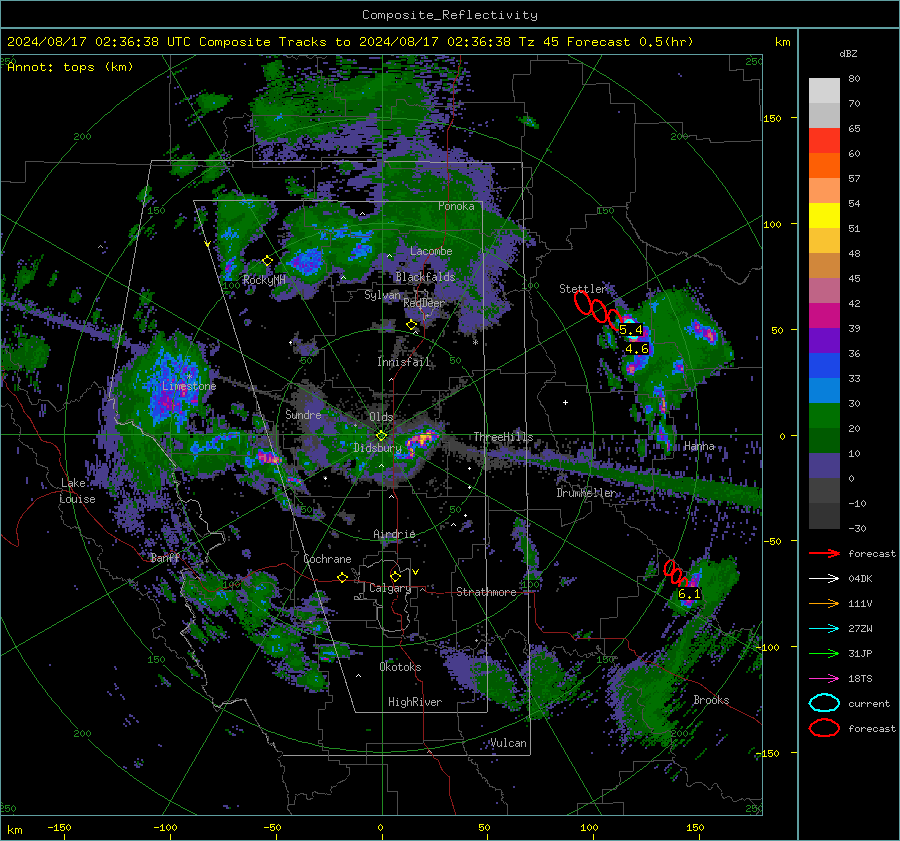Viewport: 900px width, 841px height.
Task: Click the cyan current ellipse legend icon
Action: (824, 703)
